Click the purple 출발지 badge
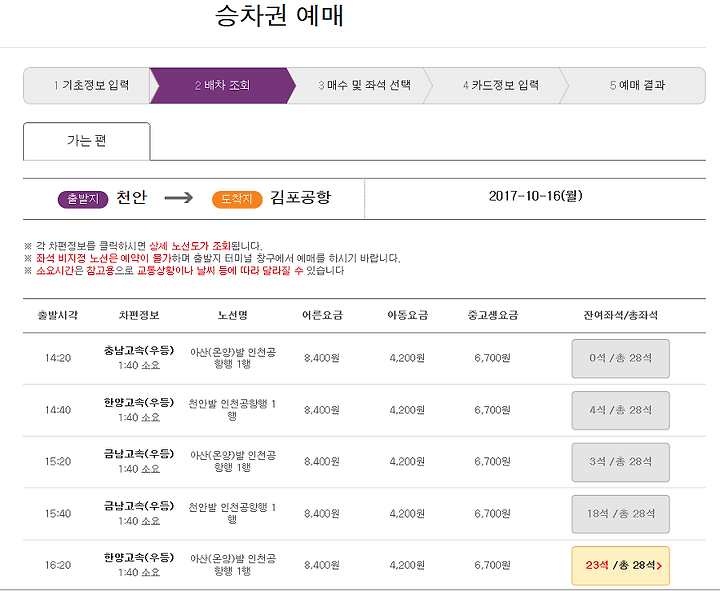Screen dimensions: 720x591 [x=83, y=199]
